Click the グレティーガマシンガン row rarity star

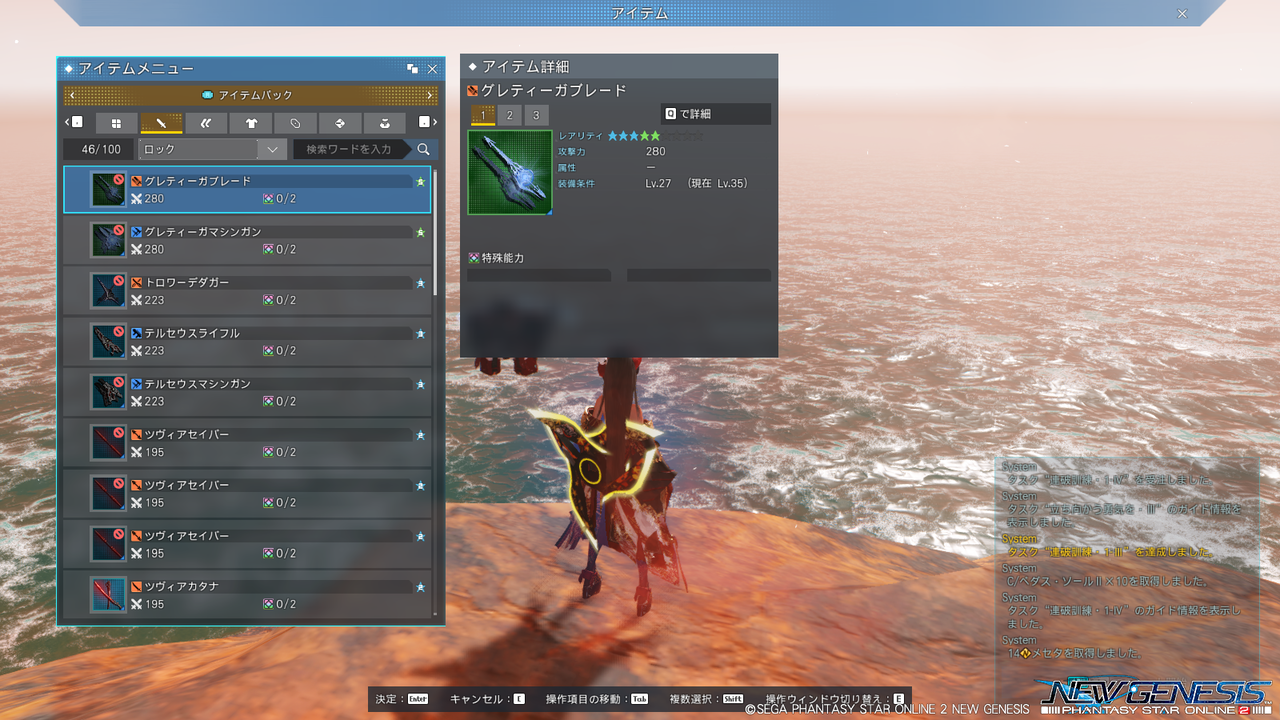[421, 233]
